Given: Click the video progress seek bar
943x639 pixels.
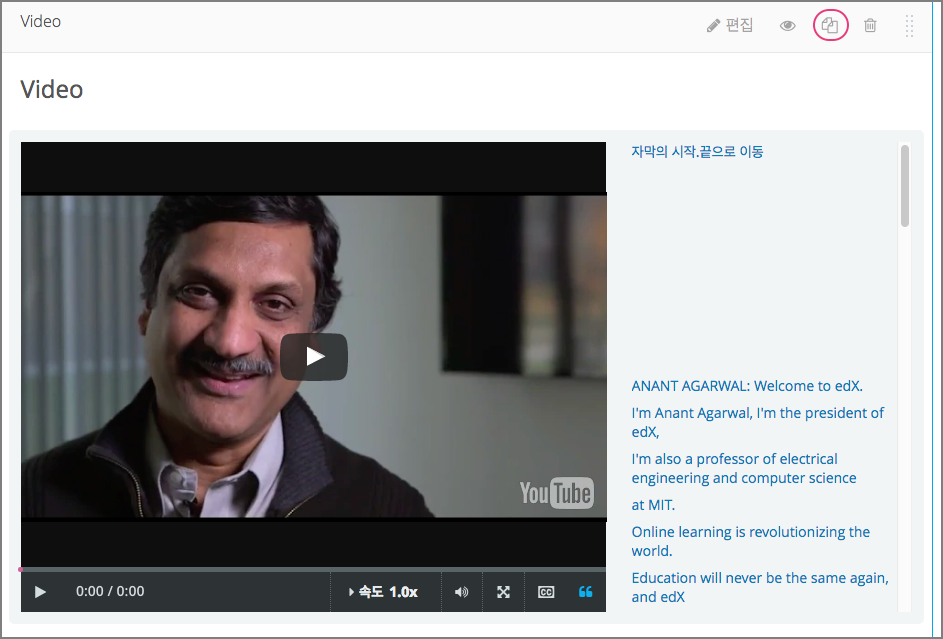Looking at the screenshot, I should (x=313, y=569).
